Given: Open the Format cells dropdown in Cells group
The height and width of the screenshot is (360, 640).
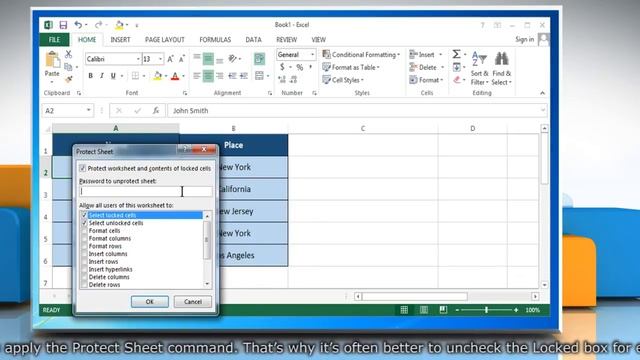Looking at the screenshot, I should [x=426, y=80].
